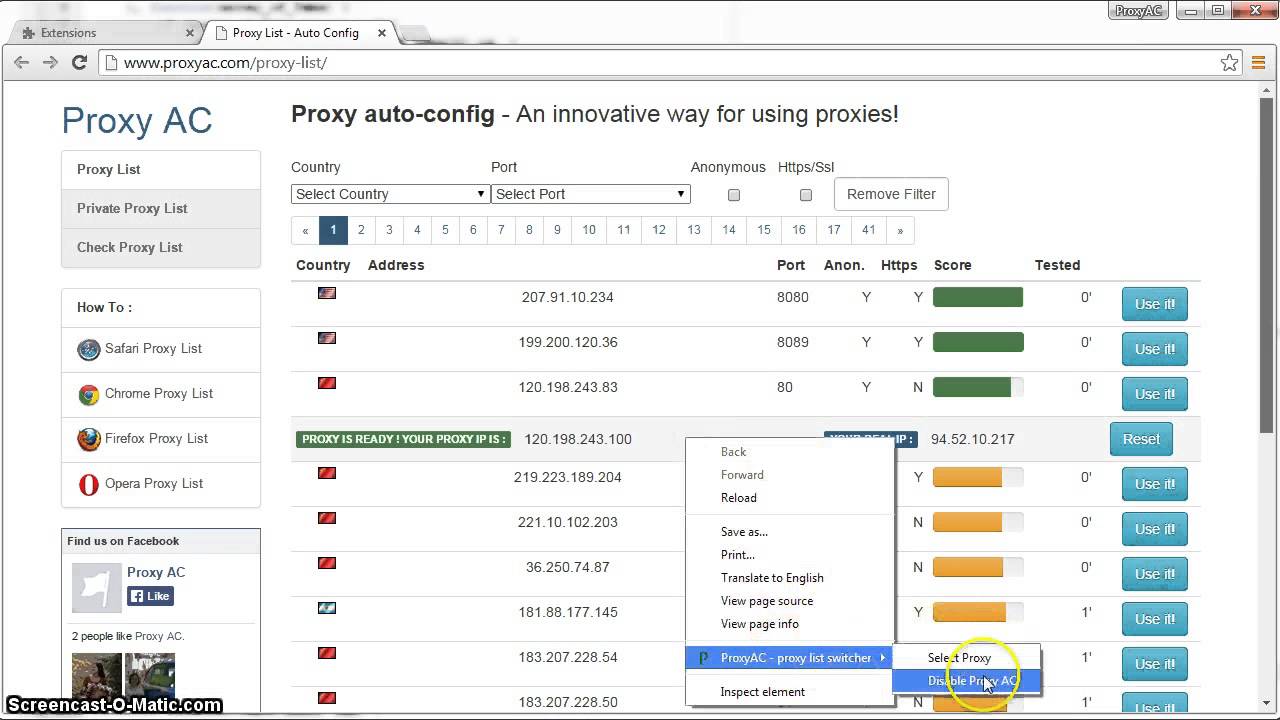Click the Chrome icon in How To list

(89, 394)
